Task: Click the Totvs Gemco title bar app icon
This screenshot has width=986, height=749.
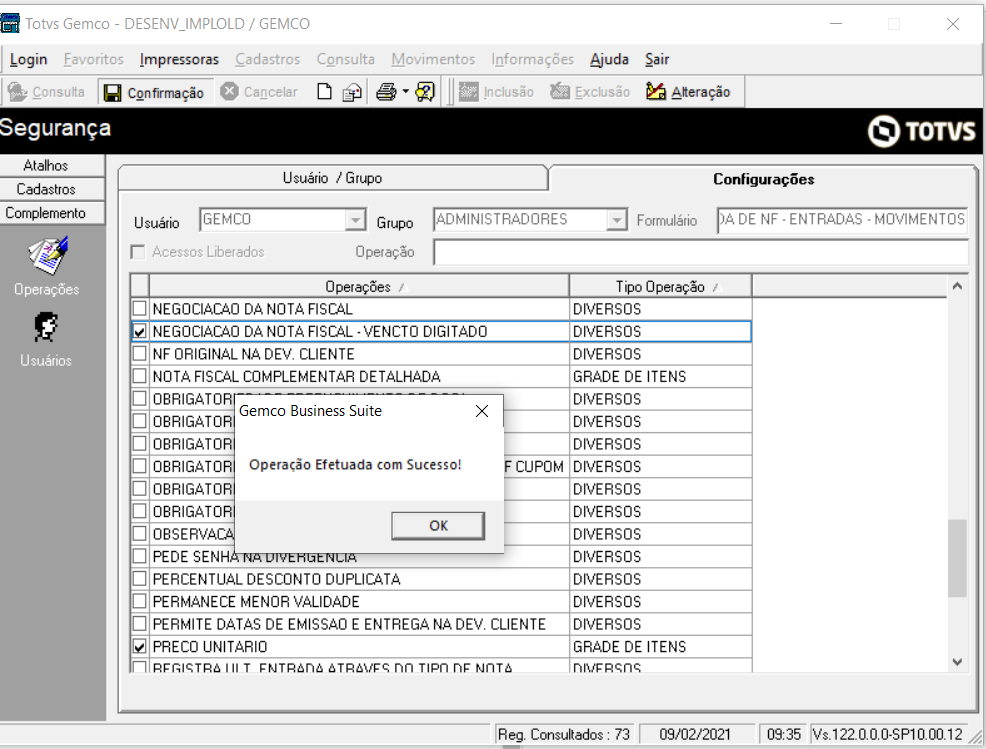Action: tap(10, 23)
